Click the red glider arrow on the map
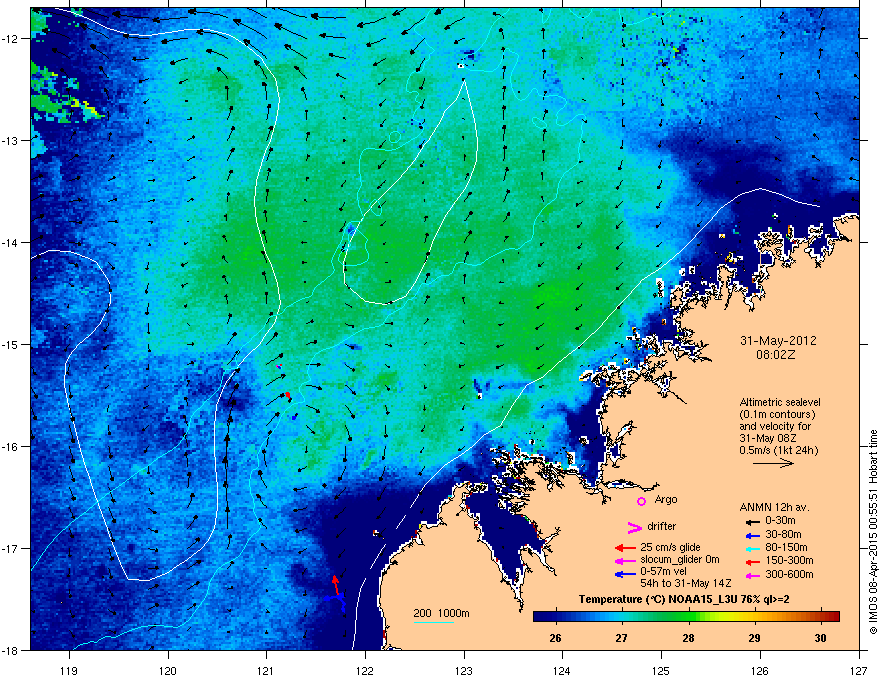Screen dimensions: 880x680 click(336, 585)
